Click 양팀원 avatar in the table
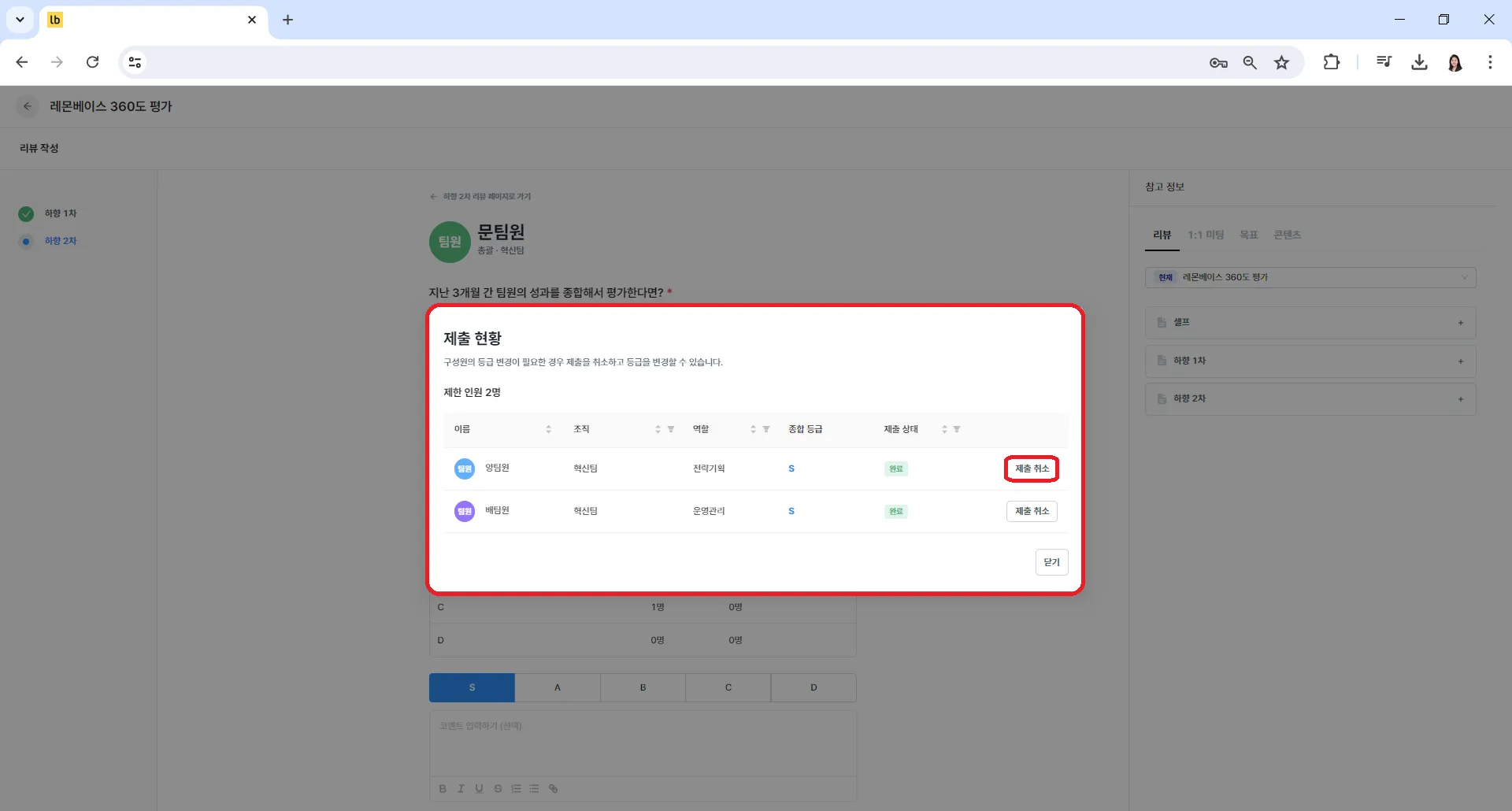This screenshot has height=811, width=1512. (465, 468)
